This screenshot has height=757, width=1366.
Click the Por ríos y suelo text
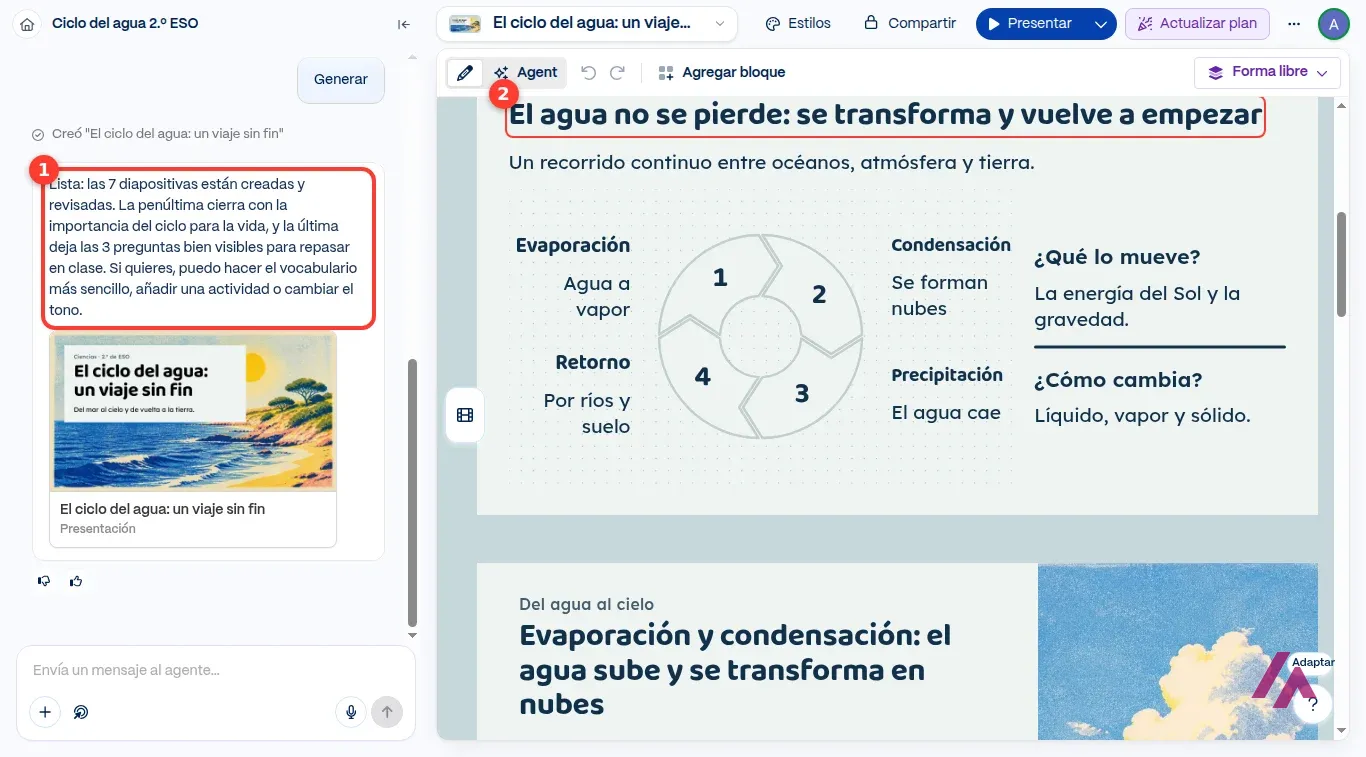(x=586, y=413)
